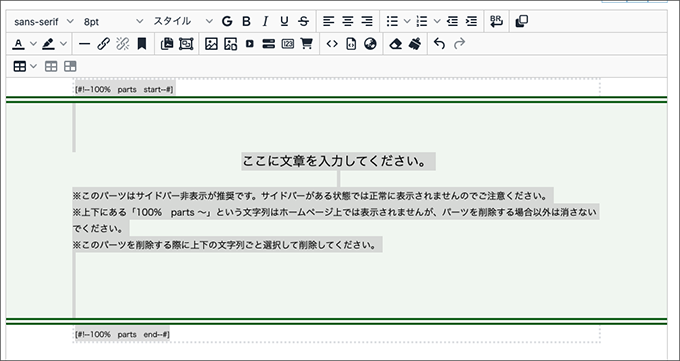Expand the highlight color palette arrow

coord(63,44)
